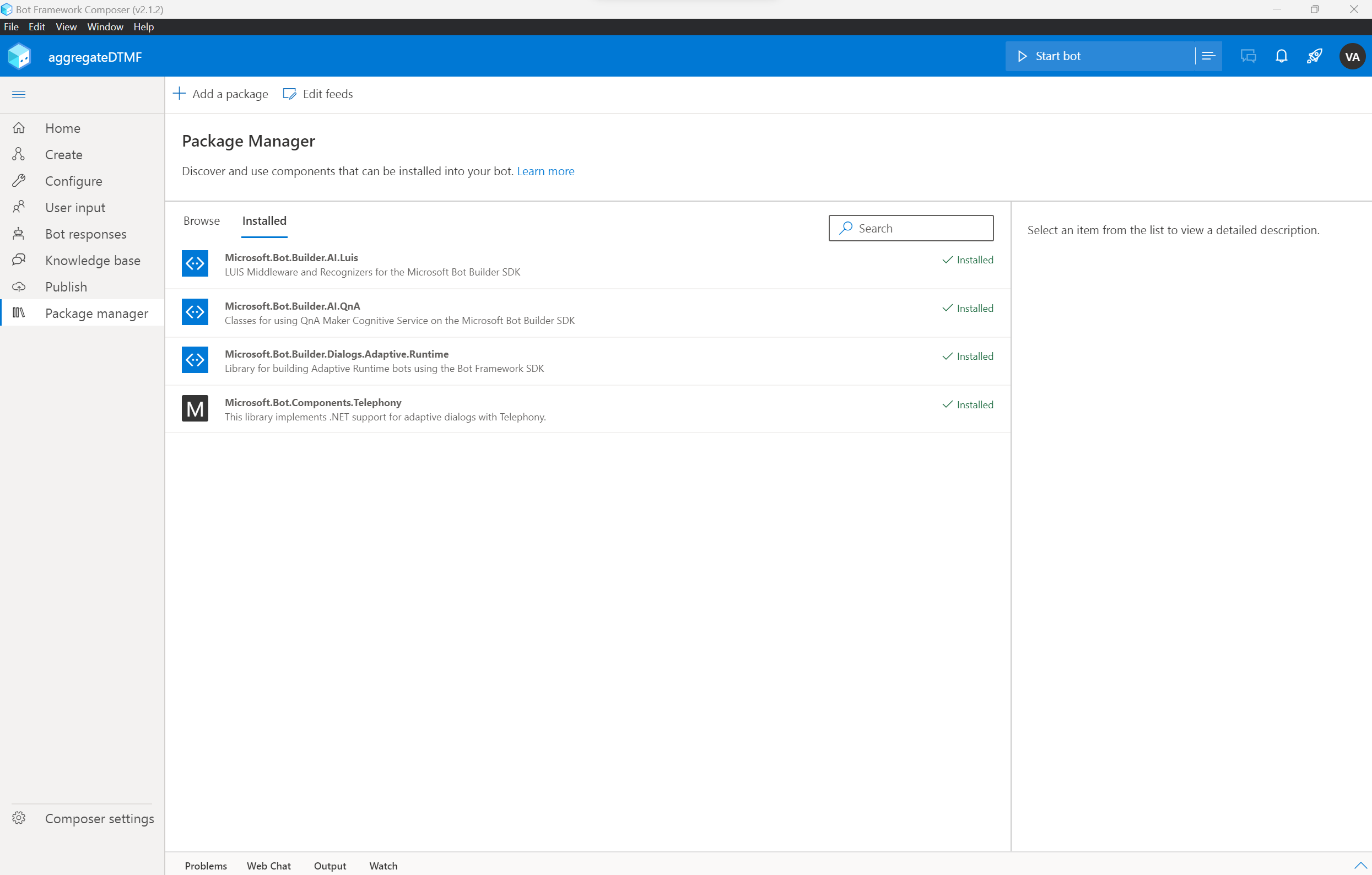Click the Telephony package M icon
This screenshot has width=1372, height=875.
(x=195, y=408)
